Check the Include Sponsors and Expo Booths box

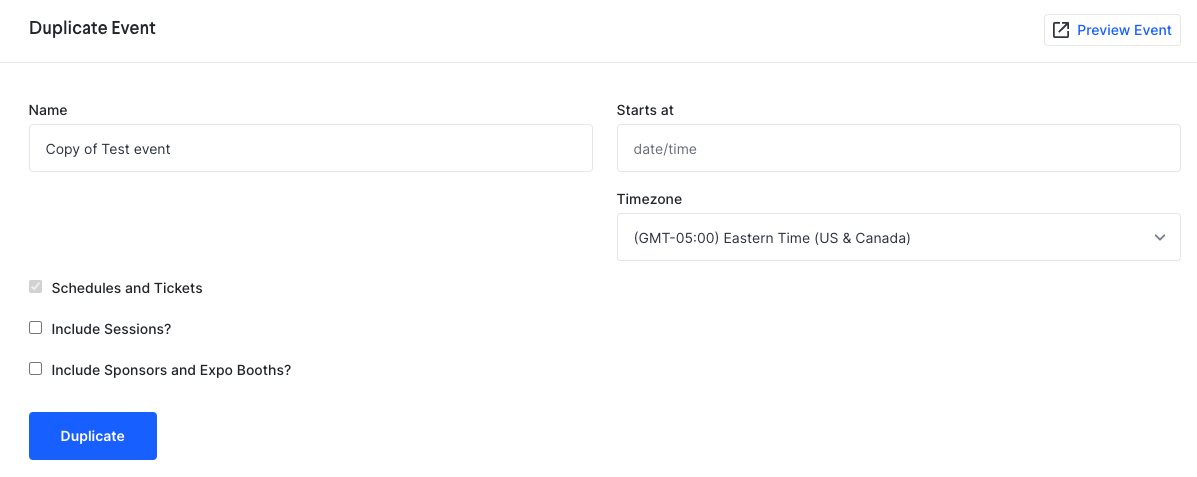pos(35,369)
